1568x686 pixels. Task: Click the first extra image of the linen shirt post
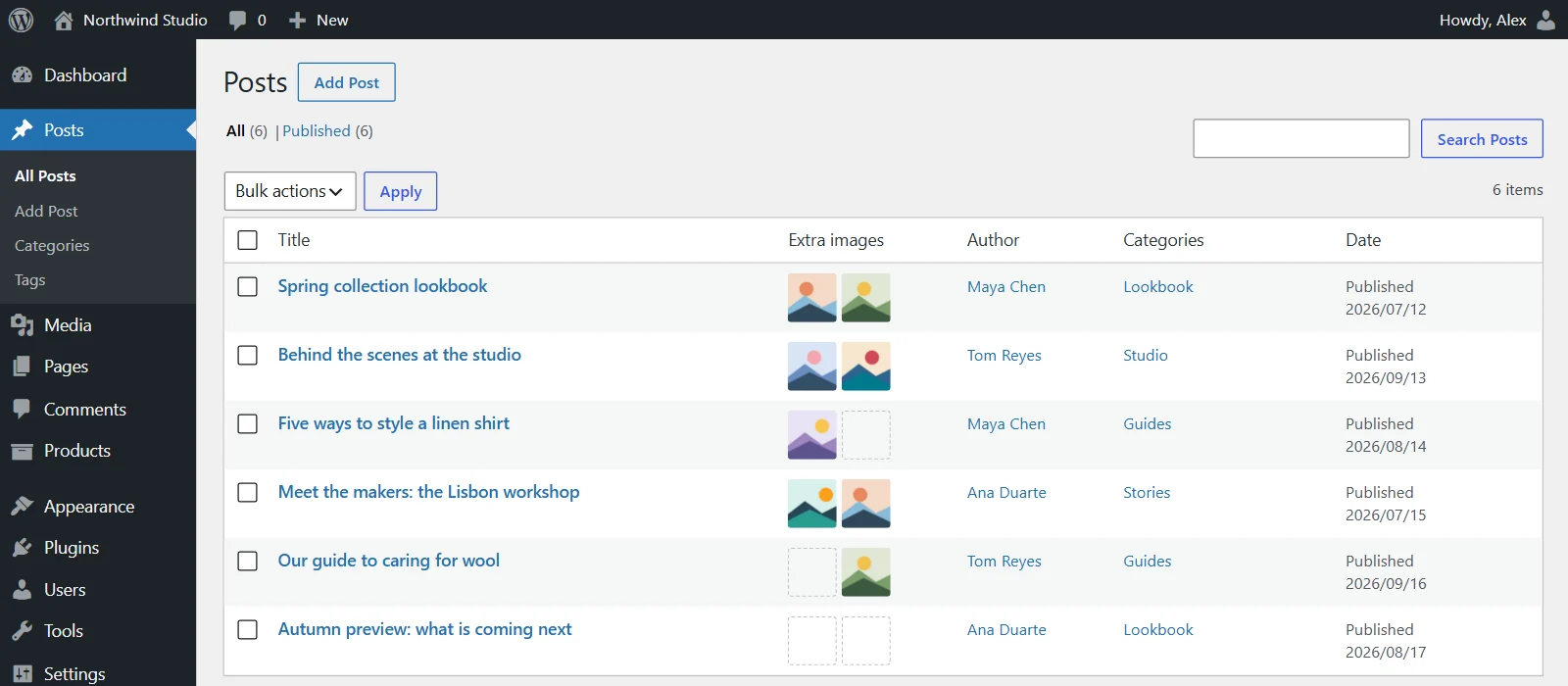(812, 435)
